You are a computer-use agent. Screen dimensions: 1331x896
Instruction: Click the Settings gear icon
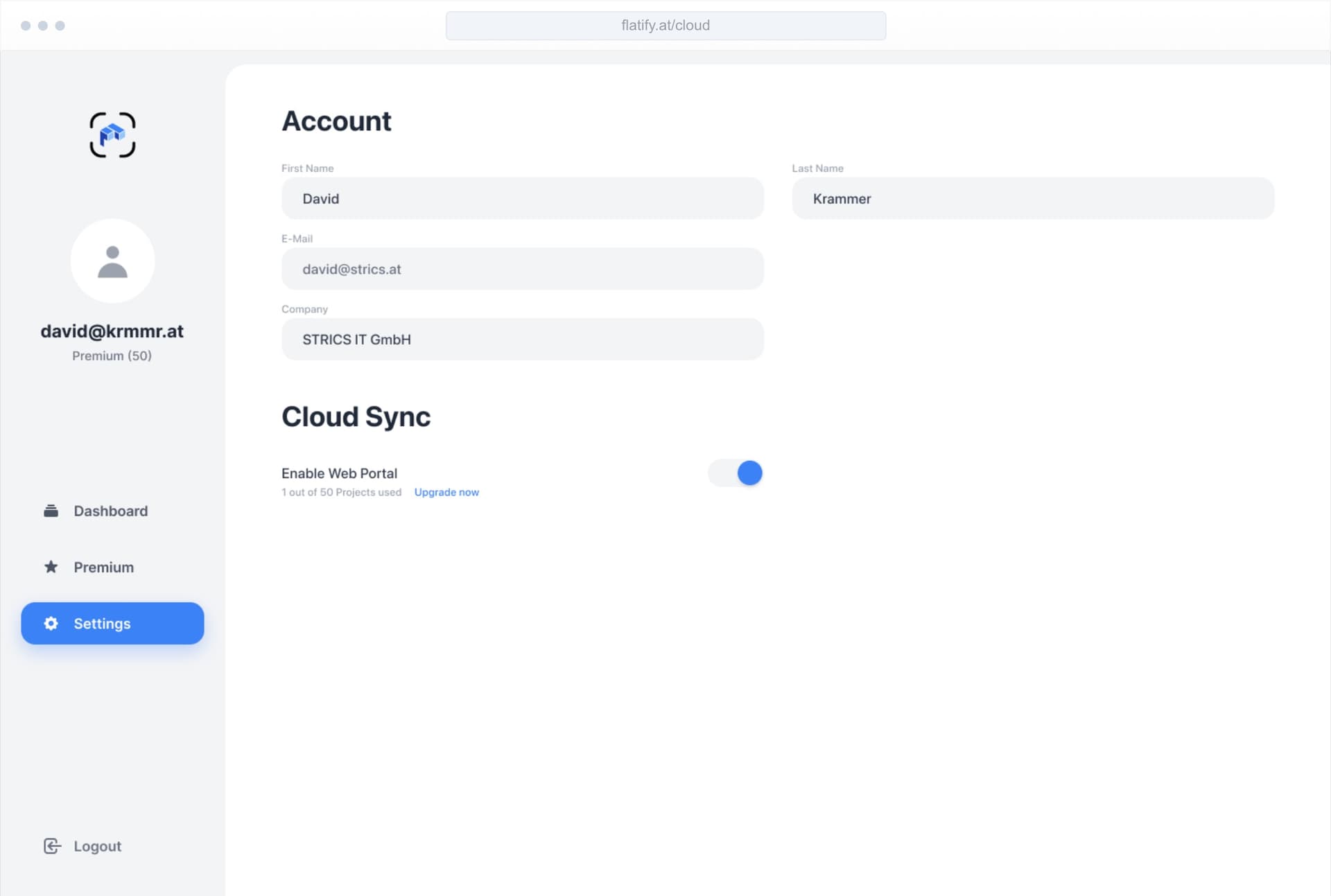[x=51, y=623]
